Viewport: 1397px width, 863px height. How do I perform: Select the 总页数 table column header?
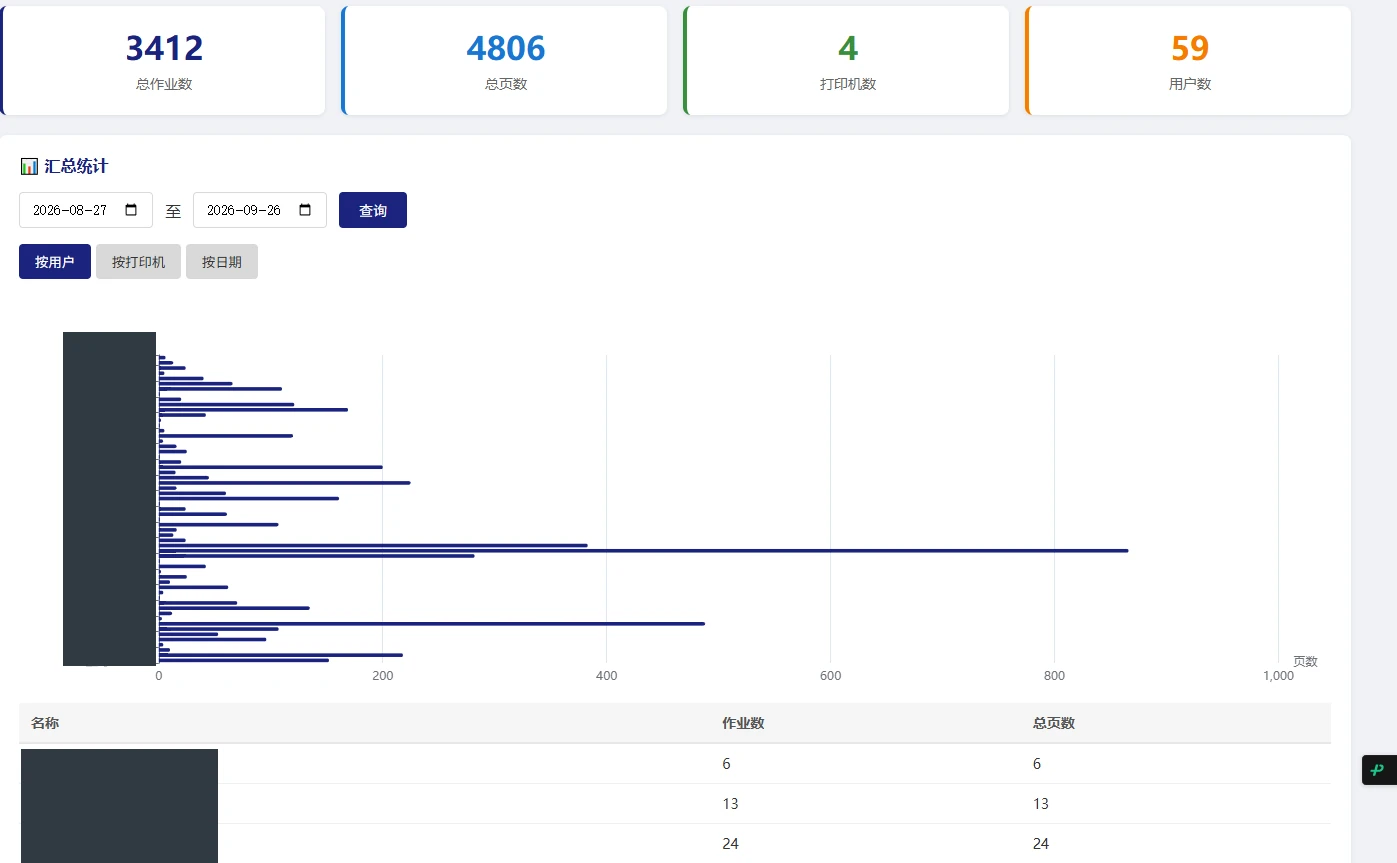[1054, 723]
